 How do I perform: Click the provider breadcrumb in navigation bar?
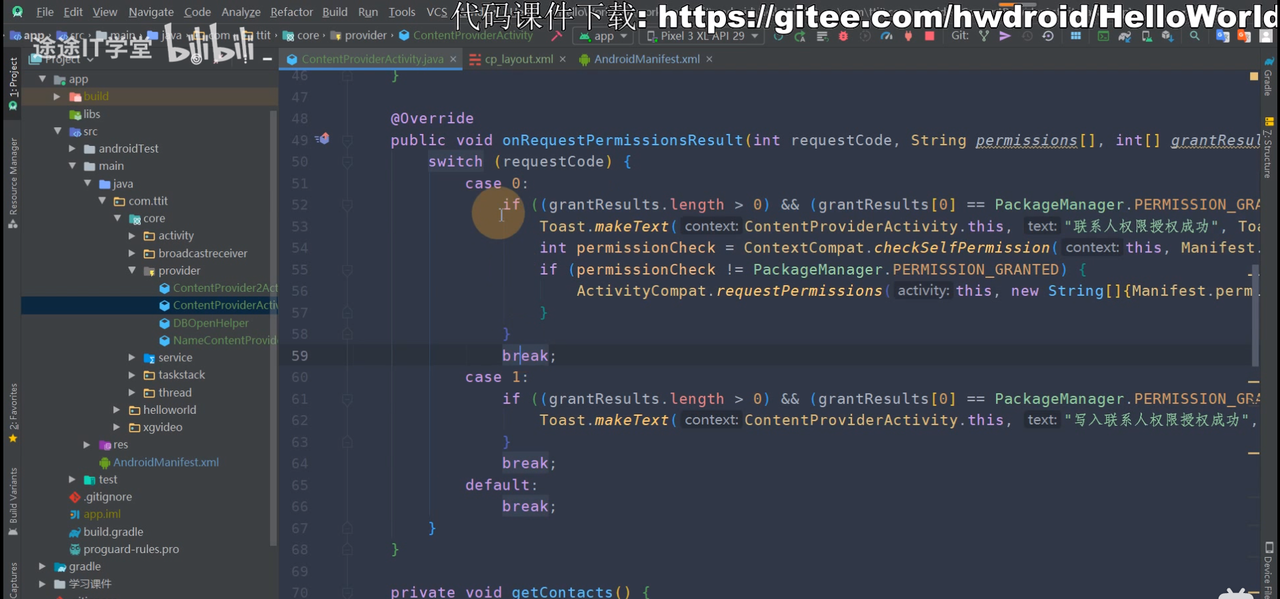point(365,36)
